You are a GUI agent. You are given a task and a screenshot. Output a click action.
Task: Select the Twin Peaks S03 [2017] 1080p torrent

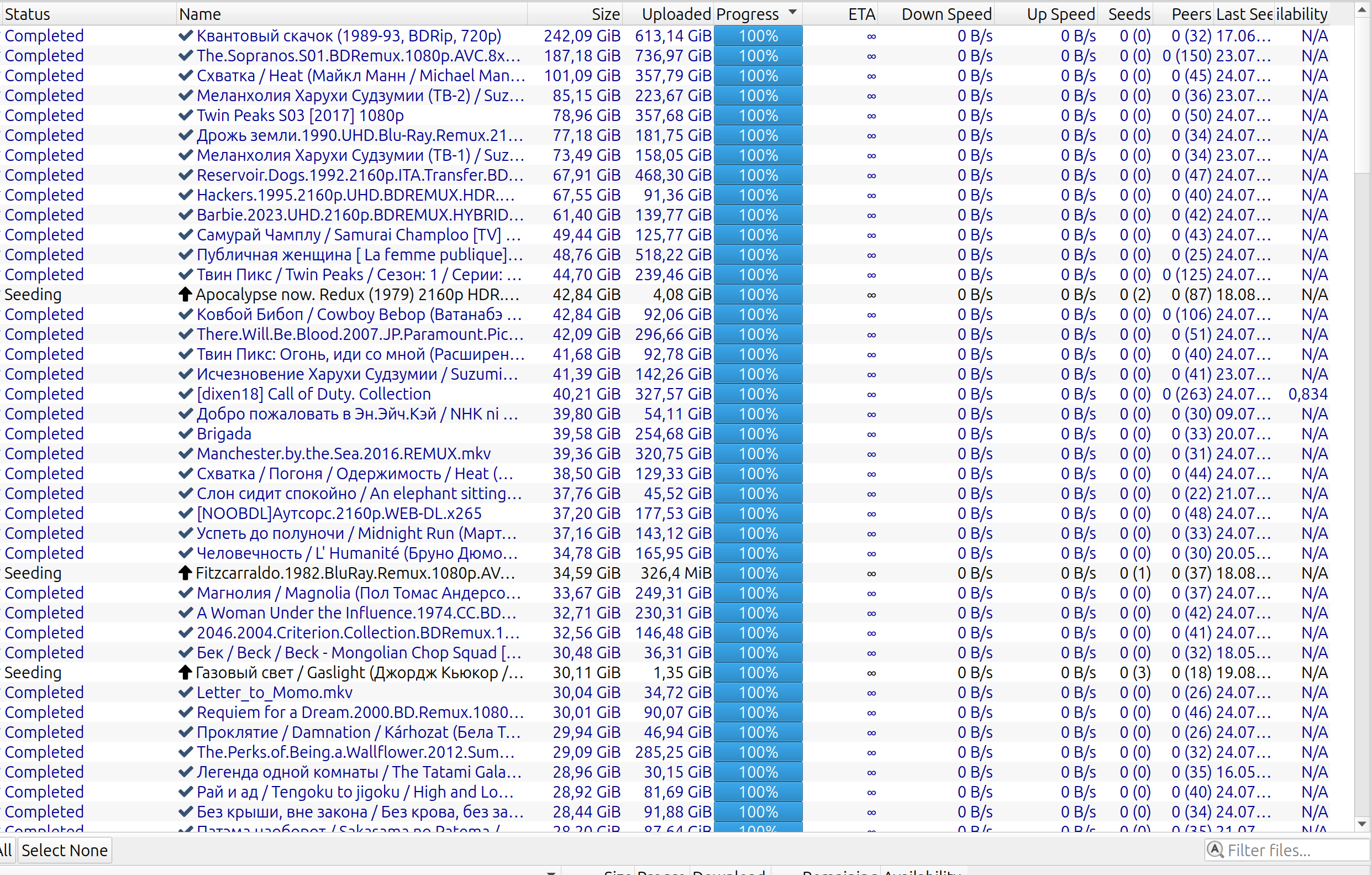(299, 115)
